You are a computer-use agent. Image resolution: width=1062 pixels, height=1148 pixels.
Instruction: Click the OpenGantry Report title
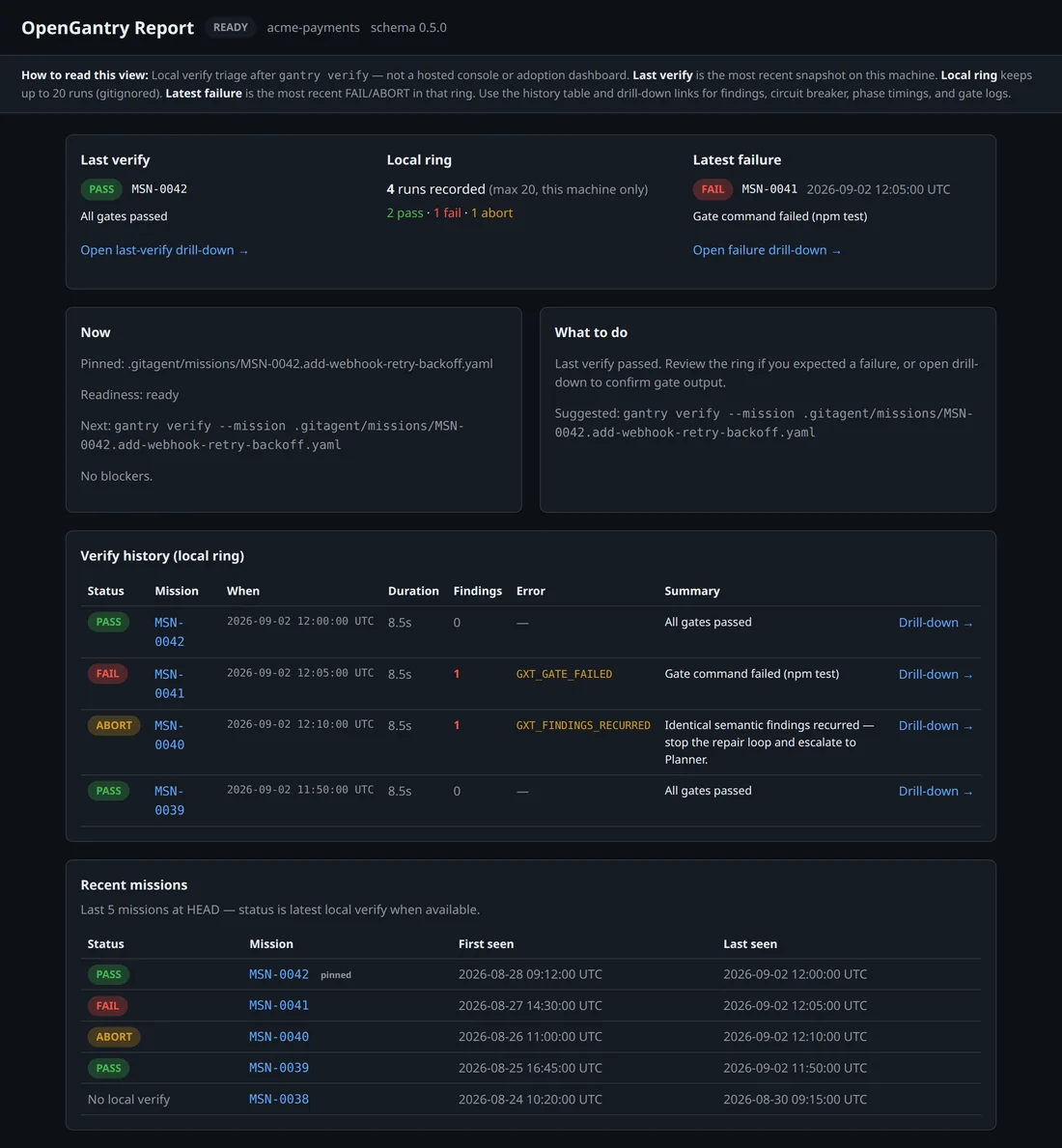click(x=107, y=28)
